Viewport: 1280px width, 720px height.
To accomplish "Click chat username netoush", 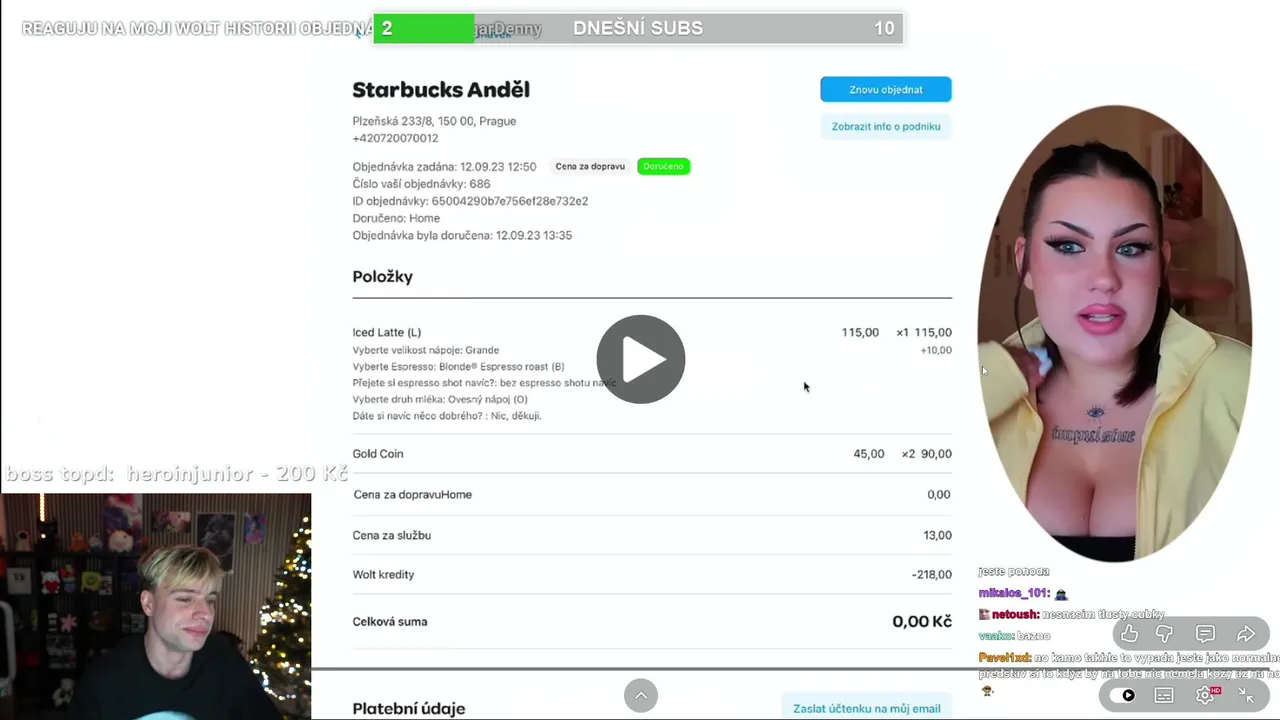I will tap(1015, 614).
